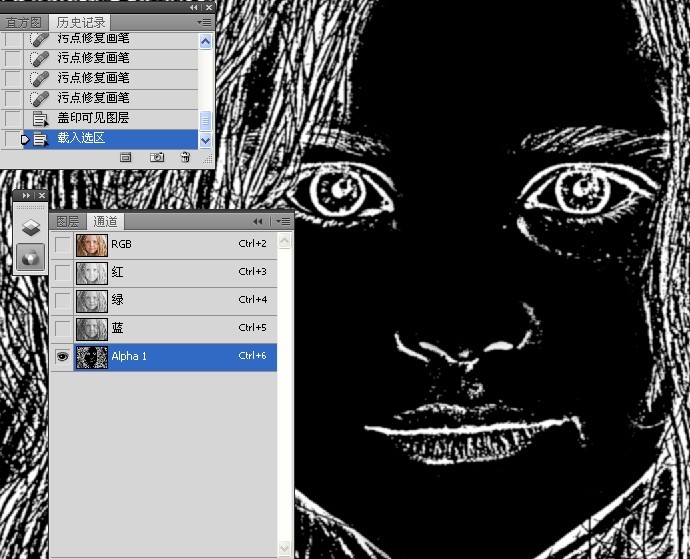Click History scrollbar up arrow
Viewport: 690px width, 559px height.
click(206, 41)
